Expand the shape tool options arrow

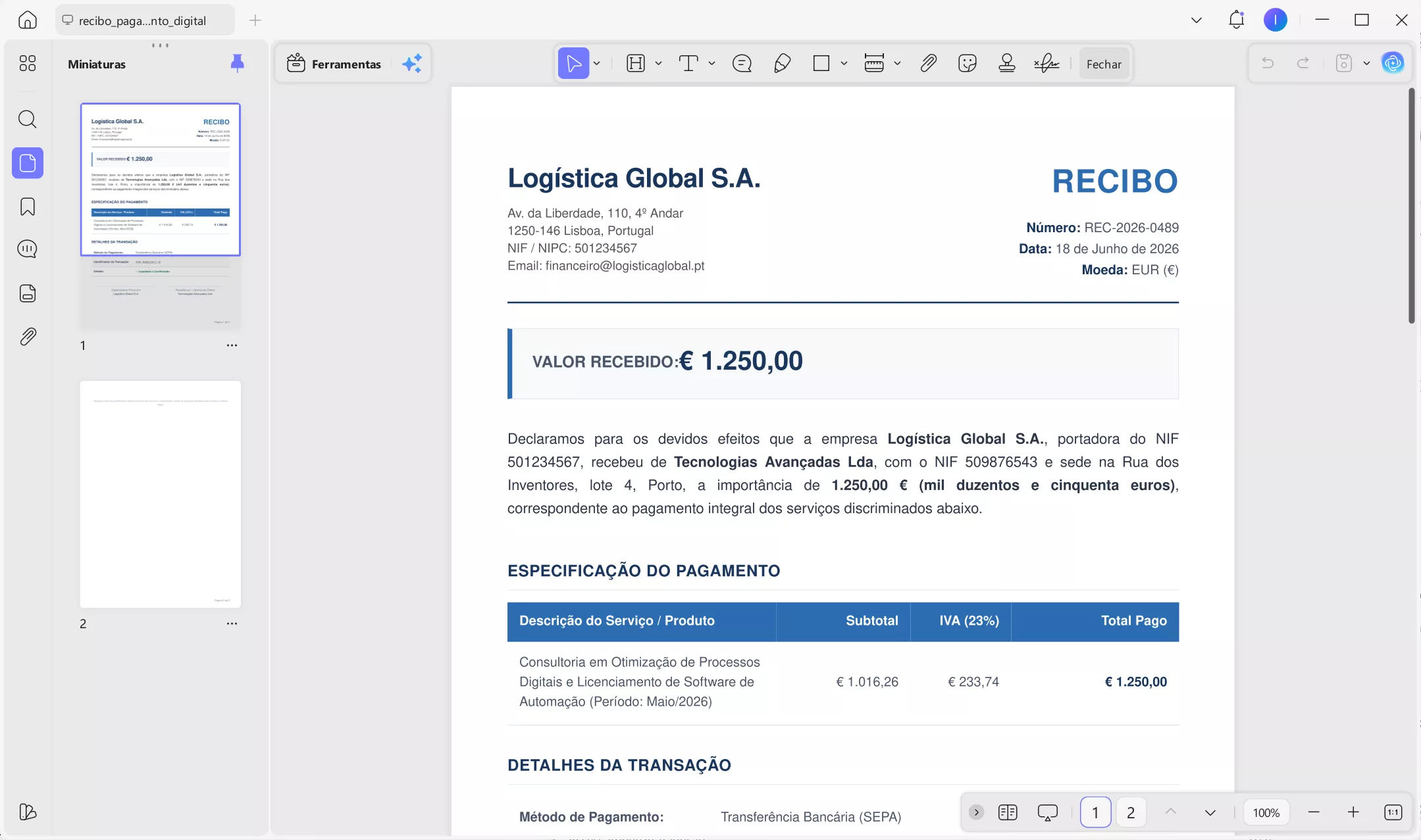click(x=844, y=63)
